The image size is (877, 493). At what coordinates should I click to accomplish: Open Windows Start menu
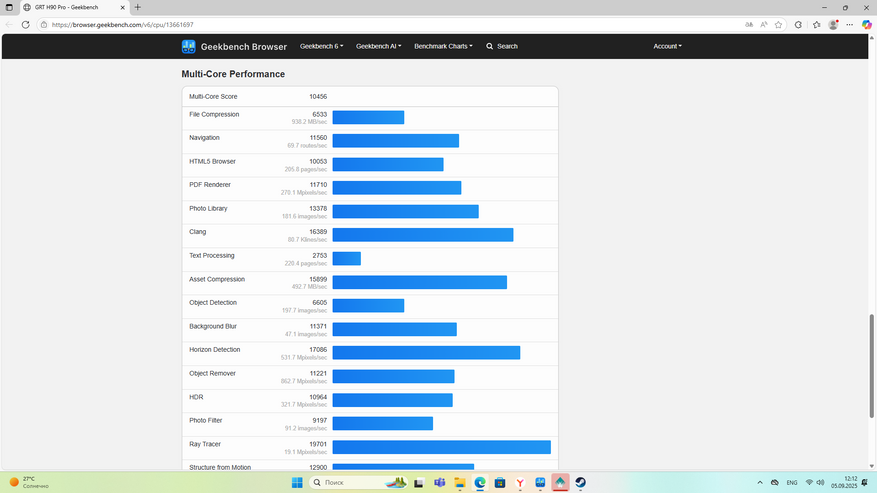coord(297,482)
